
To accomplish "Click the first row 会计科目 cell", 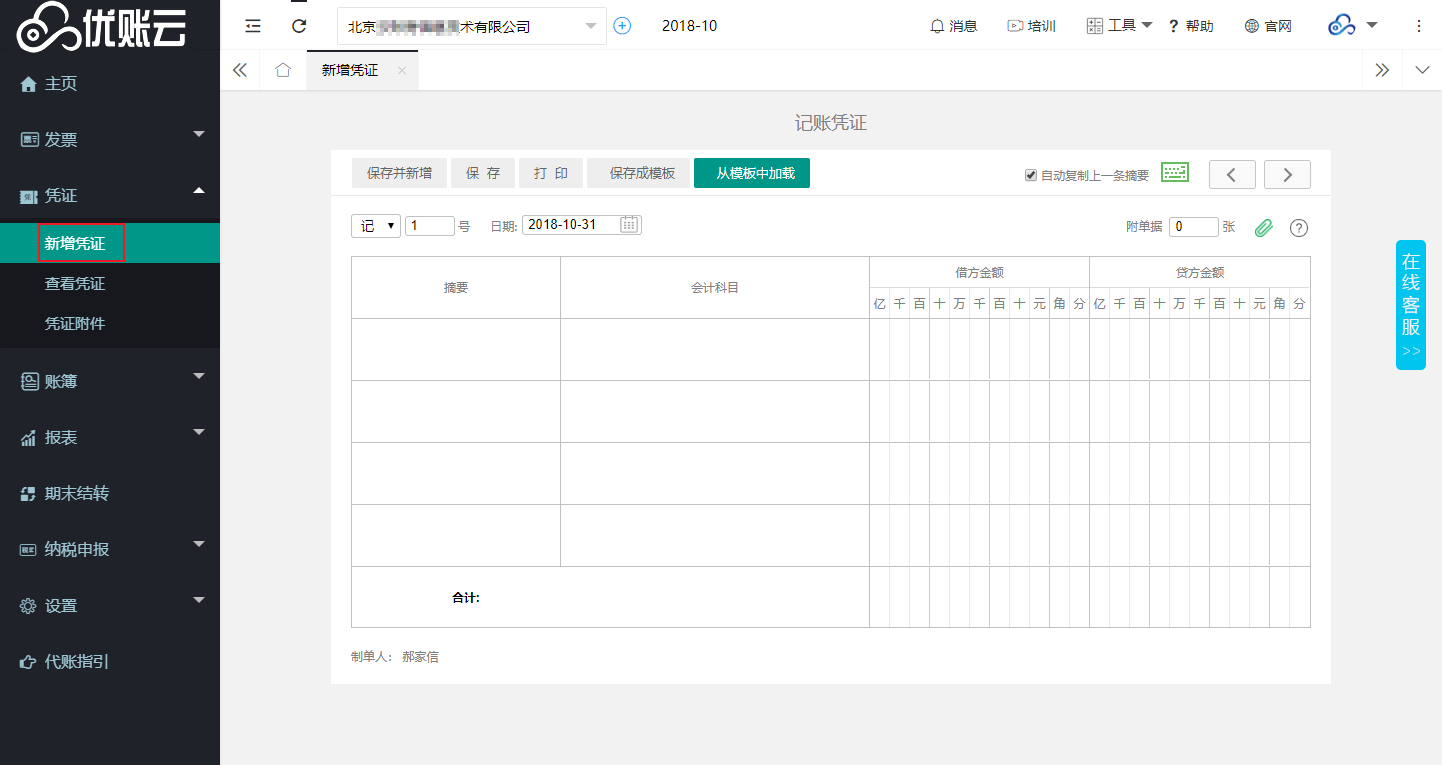I will [715, 349].
